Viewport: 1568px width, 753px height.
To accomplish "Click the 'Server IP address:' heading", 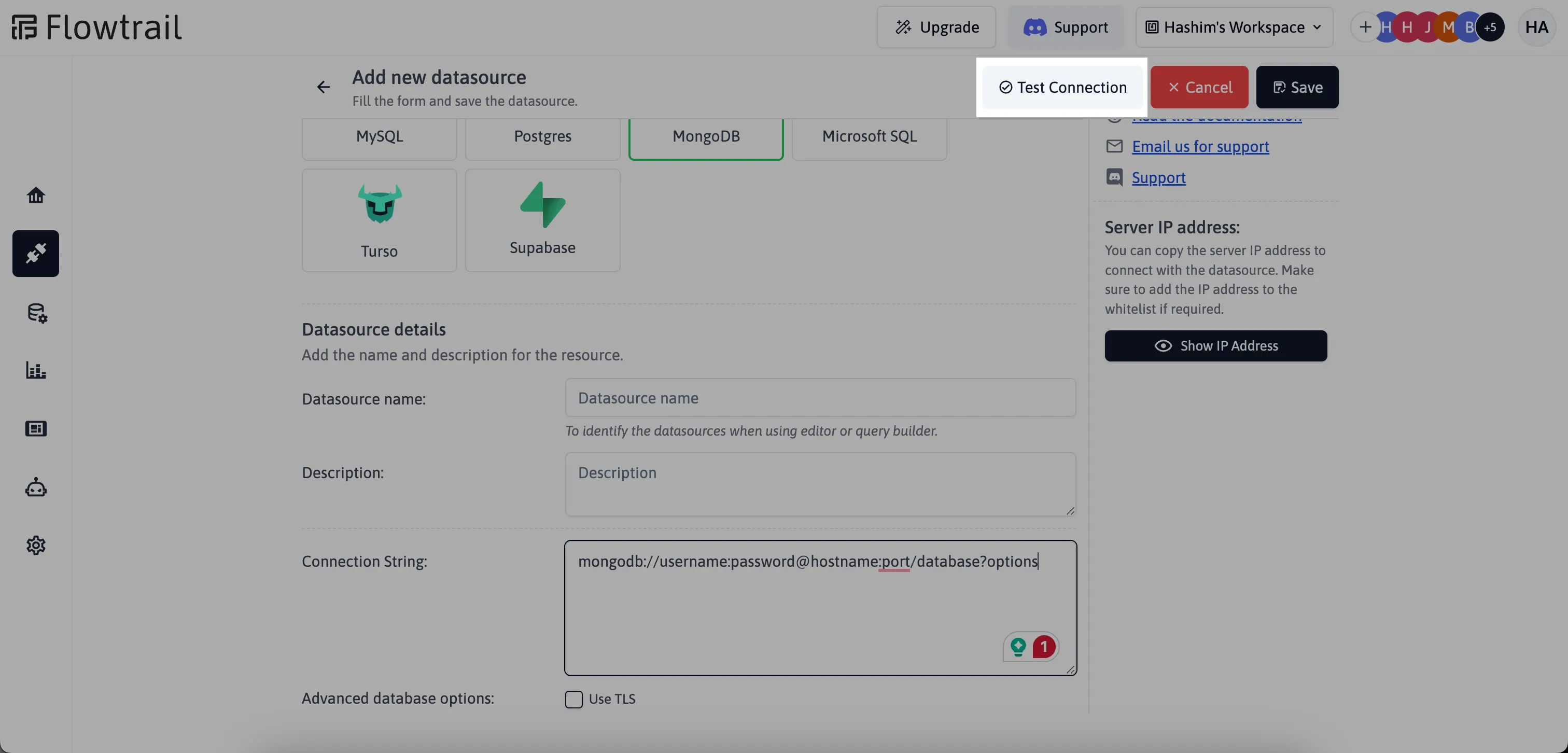I will (x=1172, y=227).
